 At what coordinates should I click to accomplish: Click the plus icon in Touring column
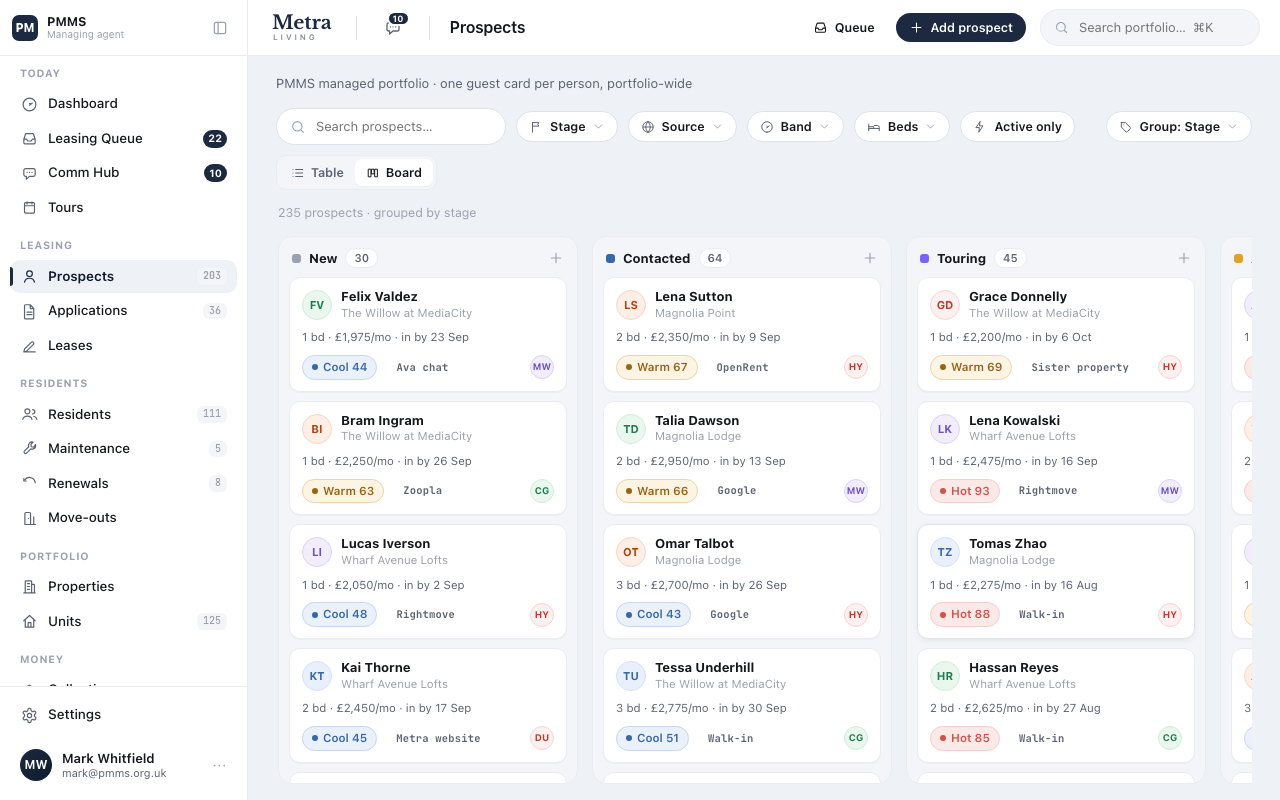click(x=1184, y=258)
